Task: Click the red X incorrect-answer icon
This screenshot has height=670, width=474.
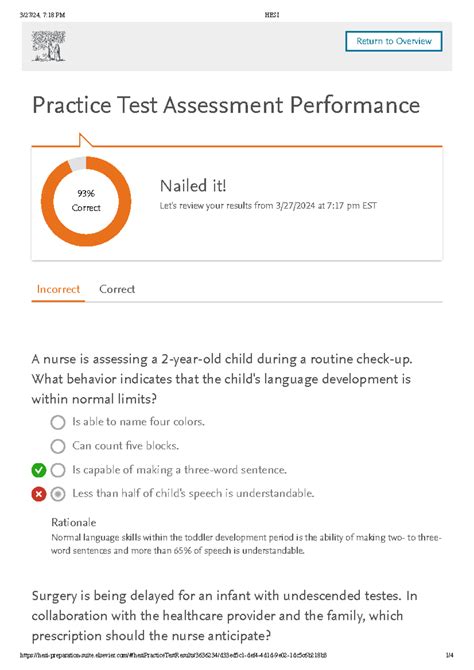Action: pyautogui.click(x=39, y=494)
